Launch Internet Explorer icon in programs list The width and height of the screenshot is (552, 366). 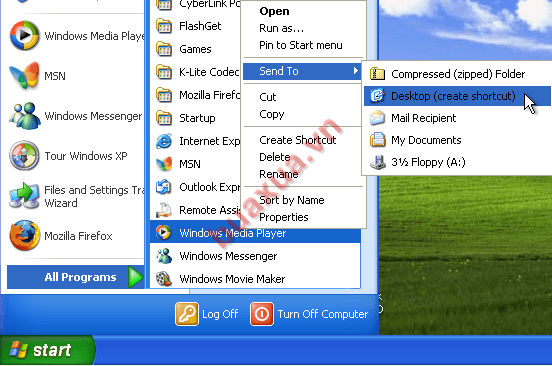(x=164, y=141)
